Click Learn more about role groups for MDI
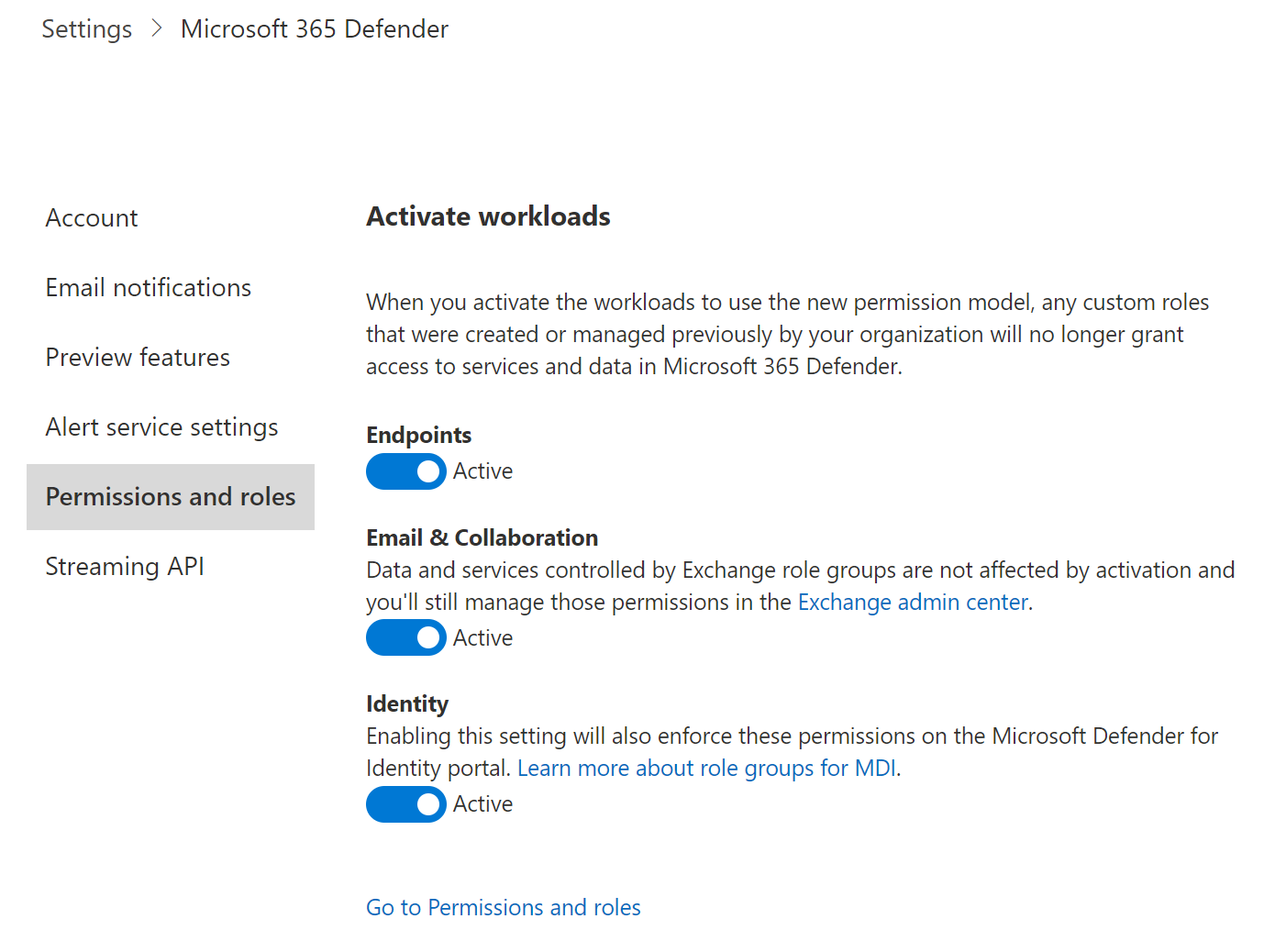This screenshot has height=952, width=1286. click(706, 769)
